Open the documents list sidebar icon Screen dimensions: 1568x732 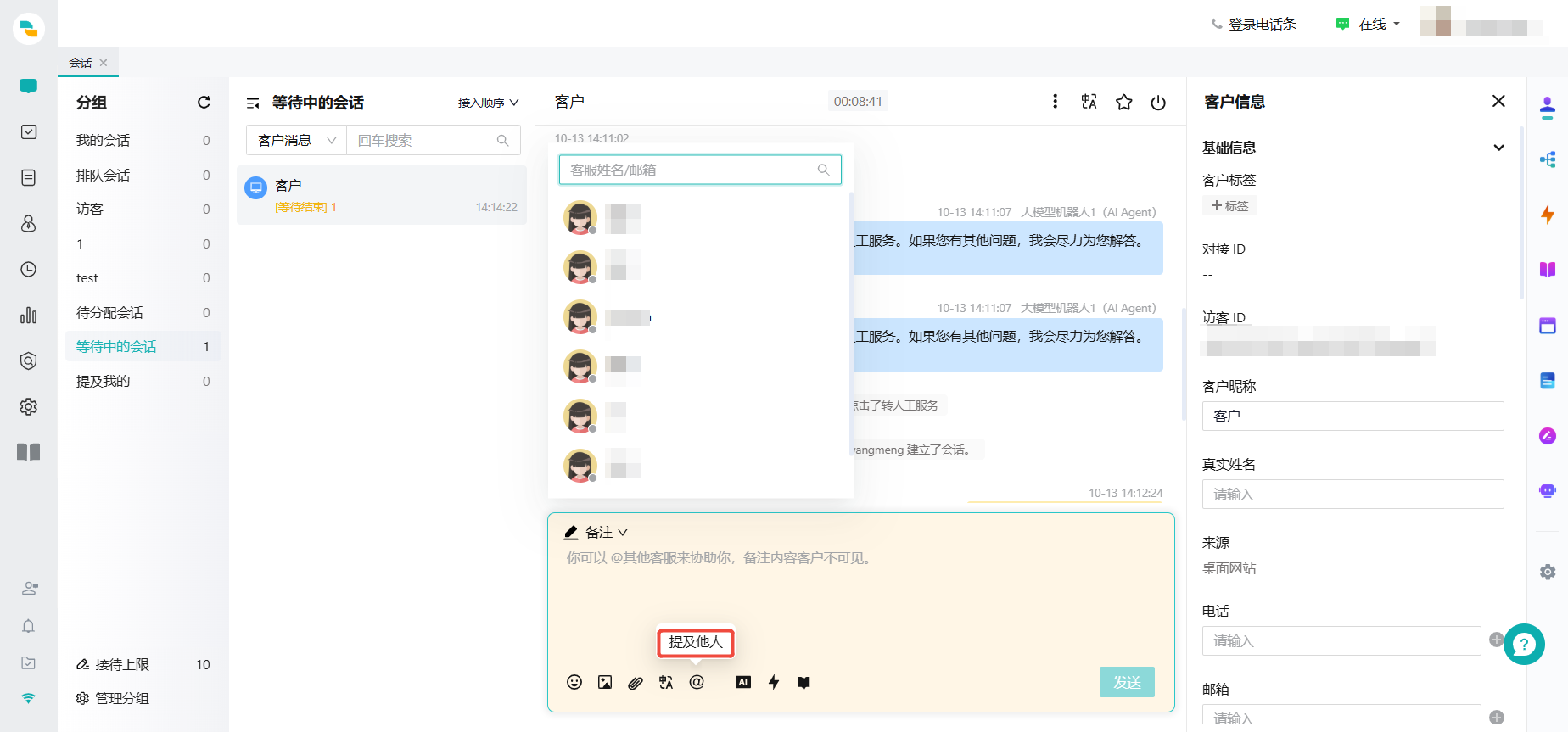coord(28,177)
